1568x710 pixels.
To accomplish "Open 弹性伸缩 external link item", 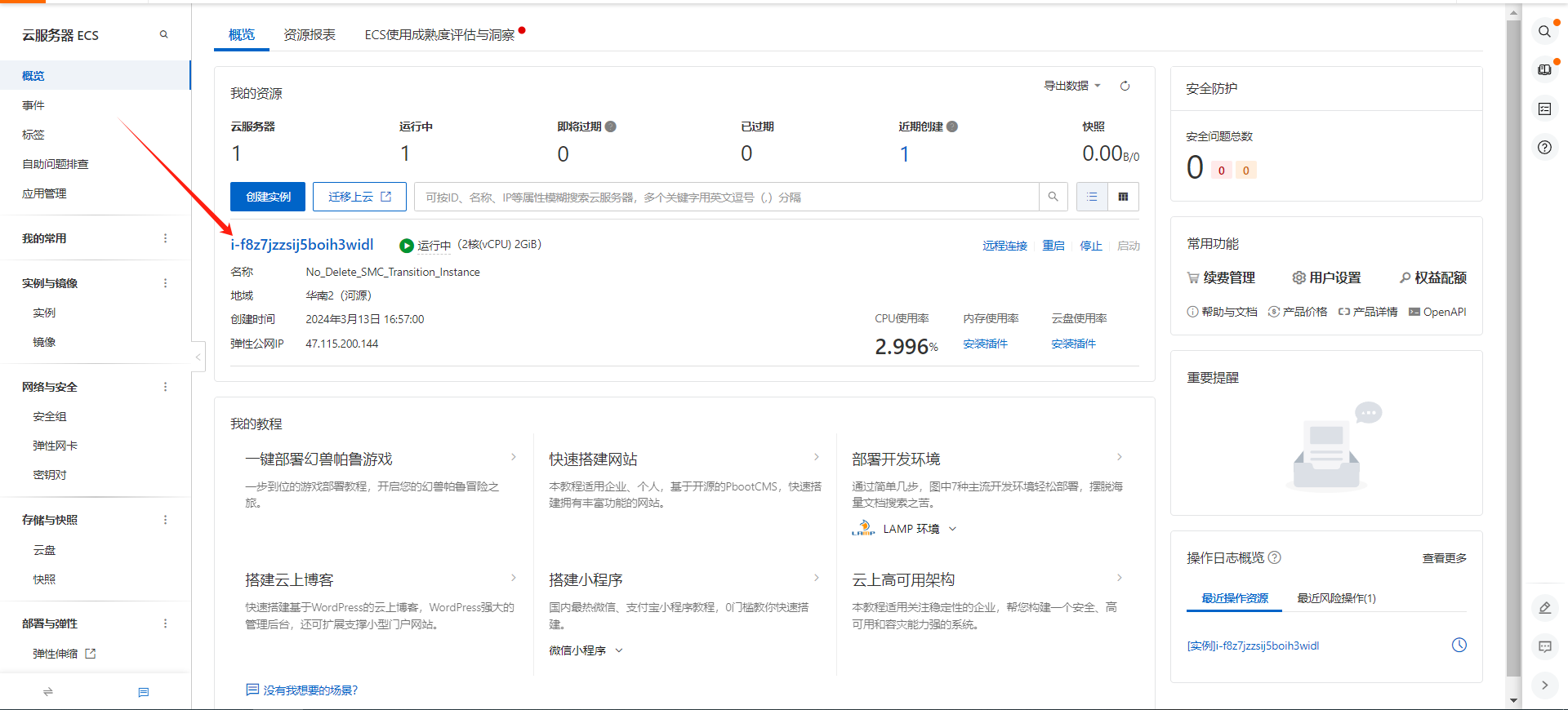I will tap(65, 654).
